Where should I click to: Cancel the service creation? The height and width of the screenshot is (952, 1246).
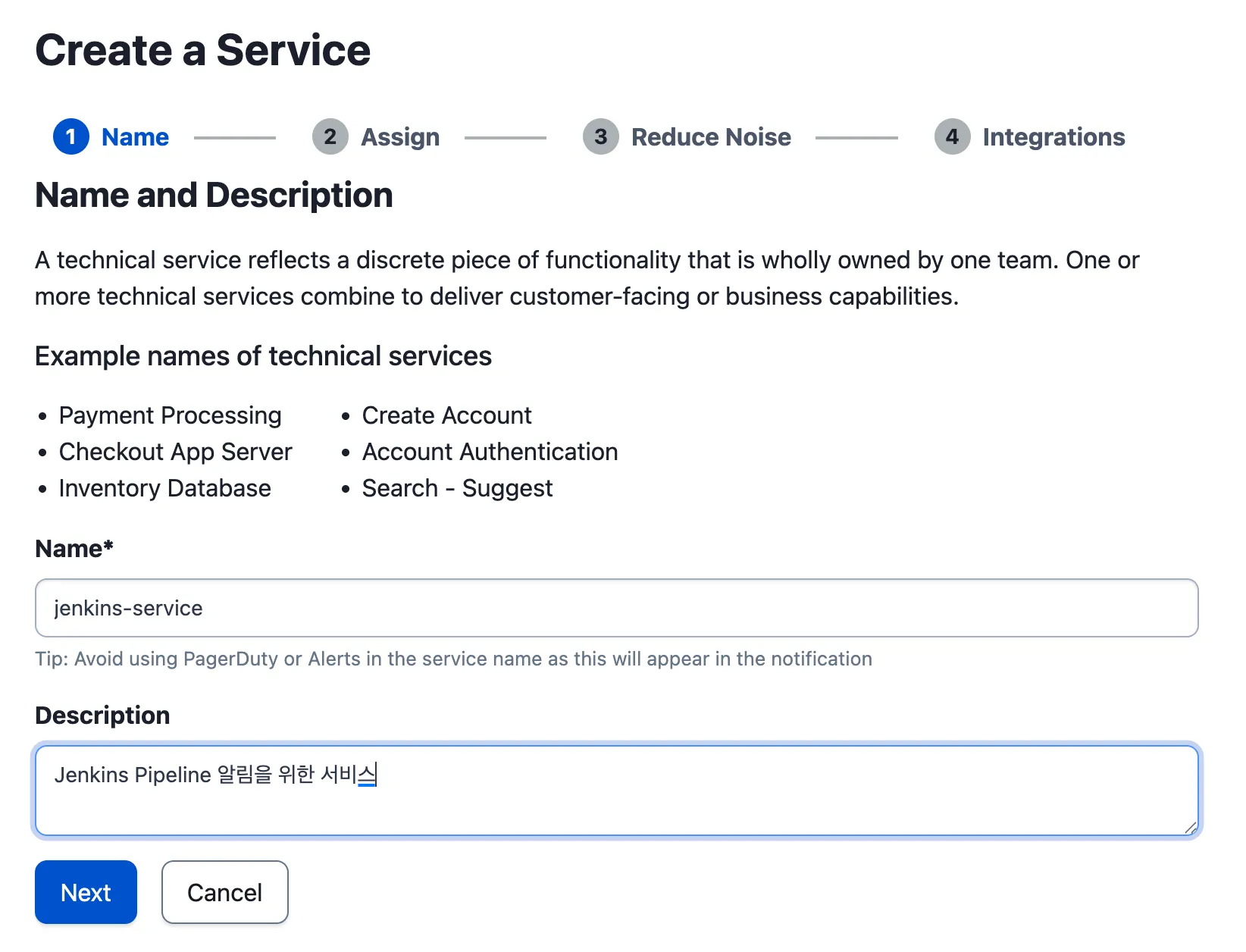(x=224, y=892)
